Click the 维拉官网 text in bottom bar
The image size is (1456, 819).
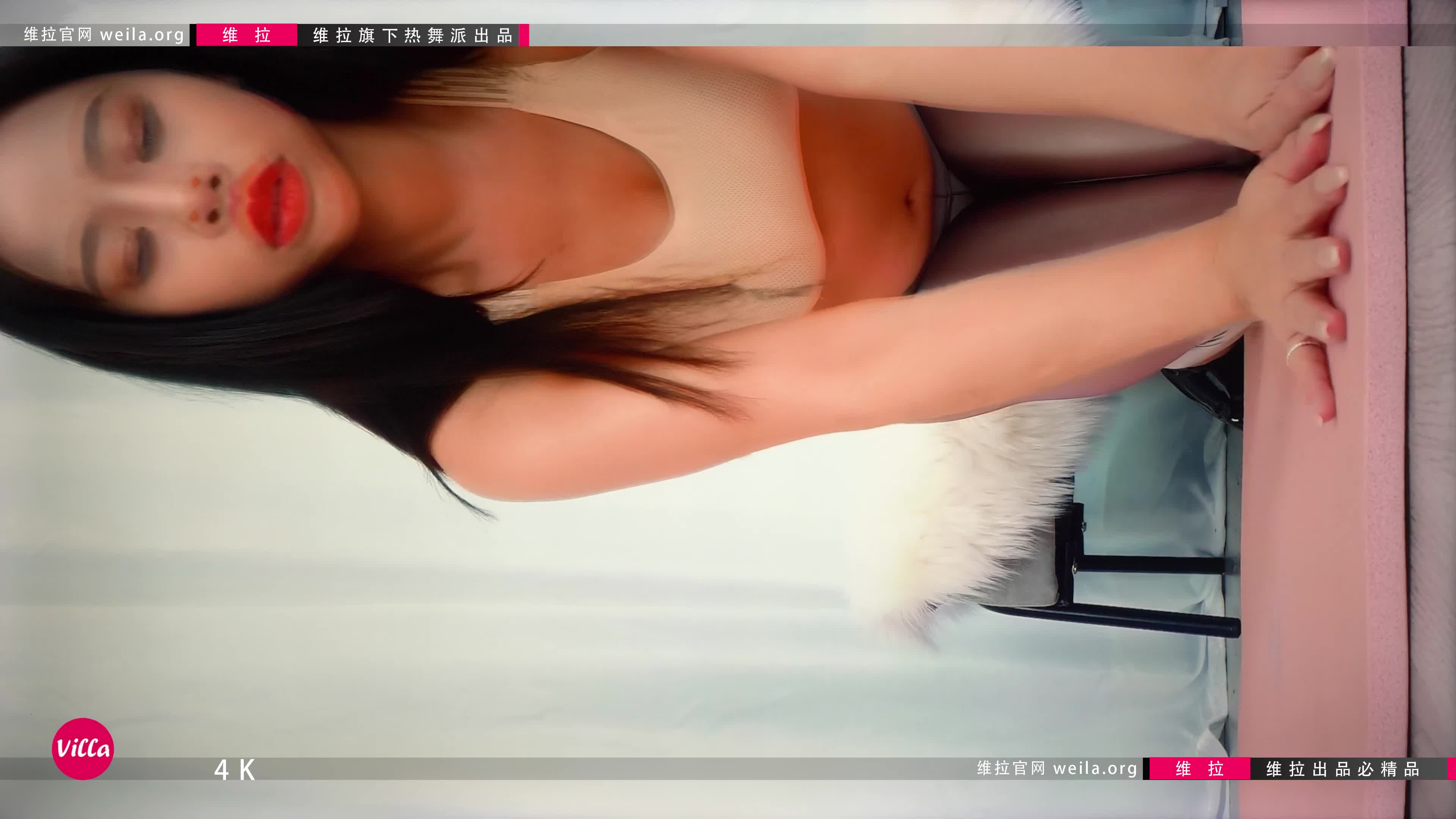(x=1010, y=769)
